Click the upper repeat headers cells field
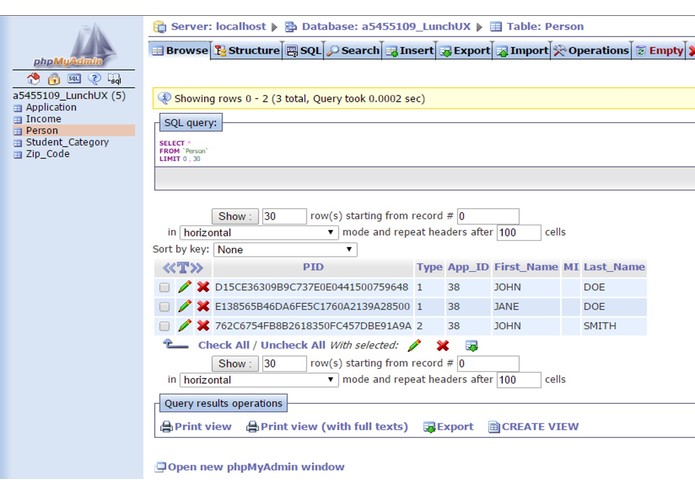 (x=519, y=233)
